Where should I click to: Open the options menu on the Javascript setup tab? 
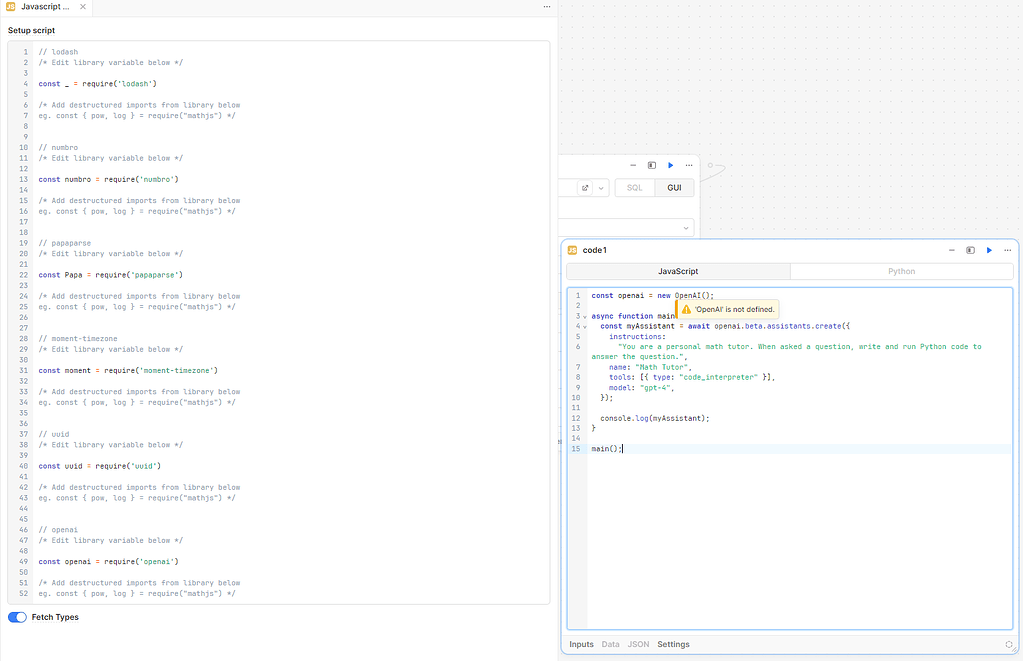(x=546, y=8)
